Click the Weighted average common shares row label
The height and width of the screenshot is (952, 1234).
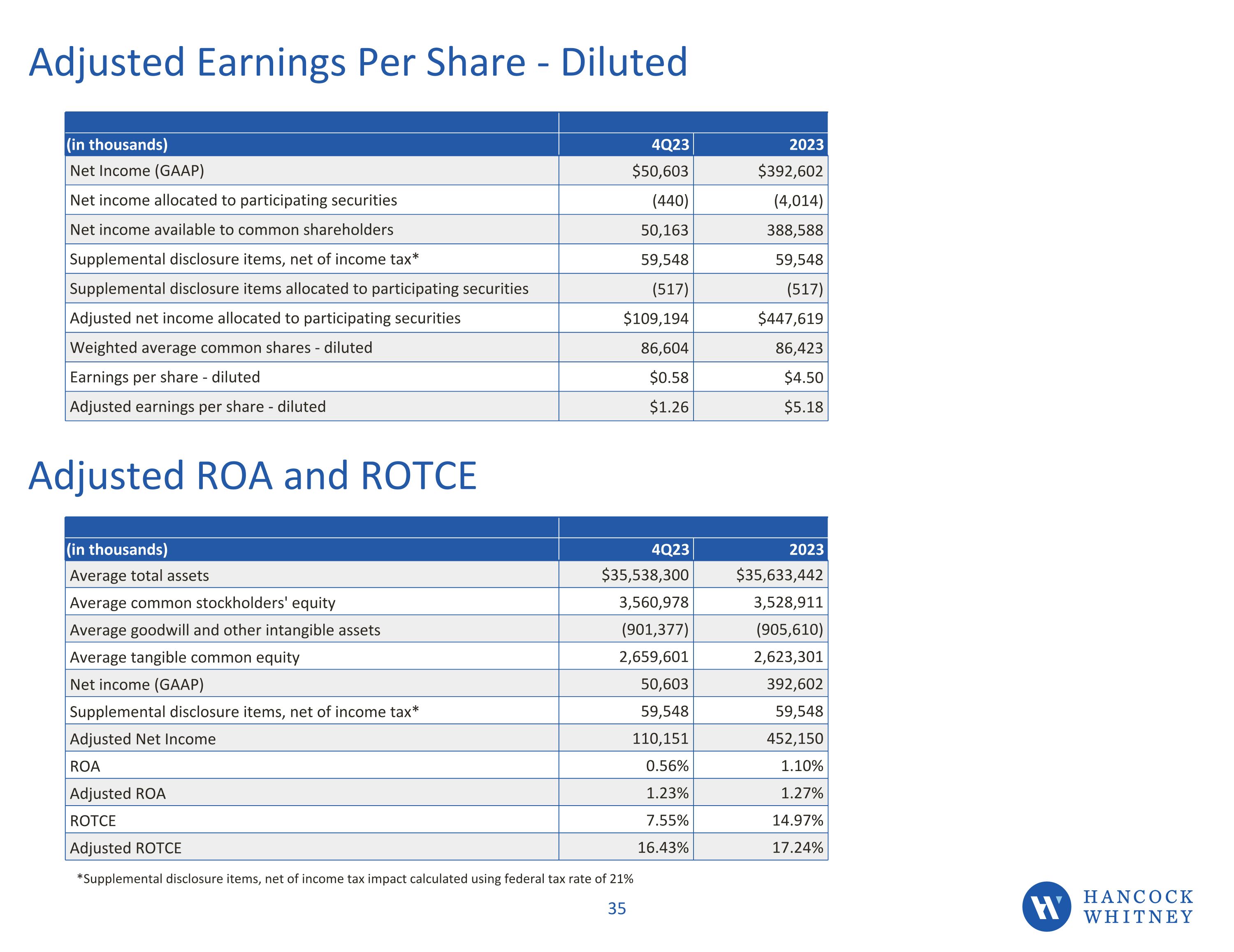pos(221,347)
